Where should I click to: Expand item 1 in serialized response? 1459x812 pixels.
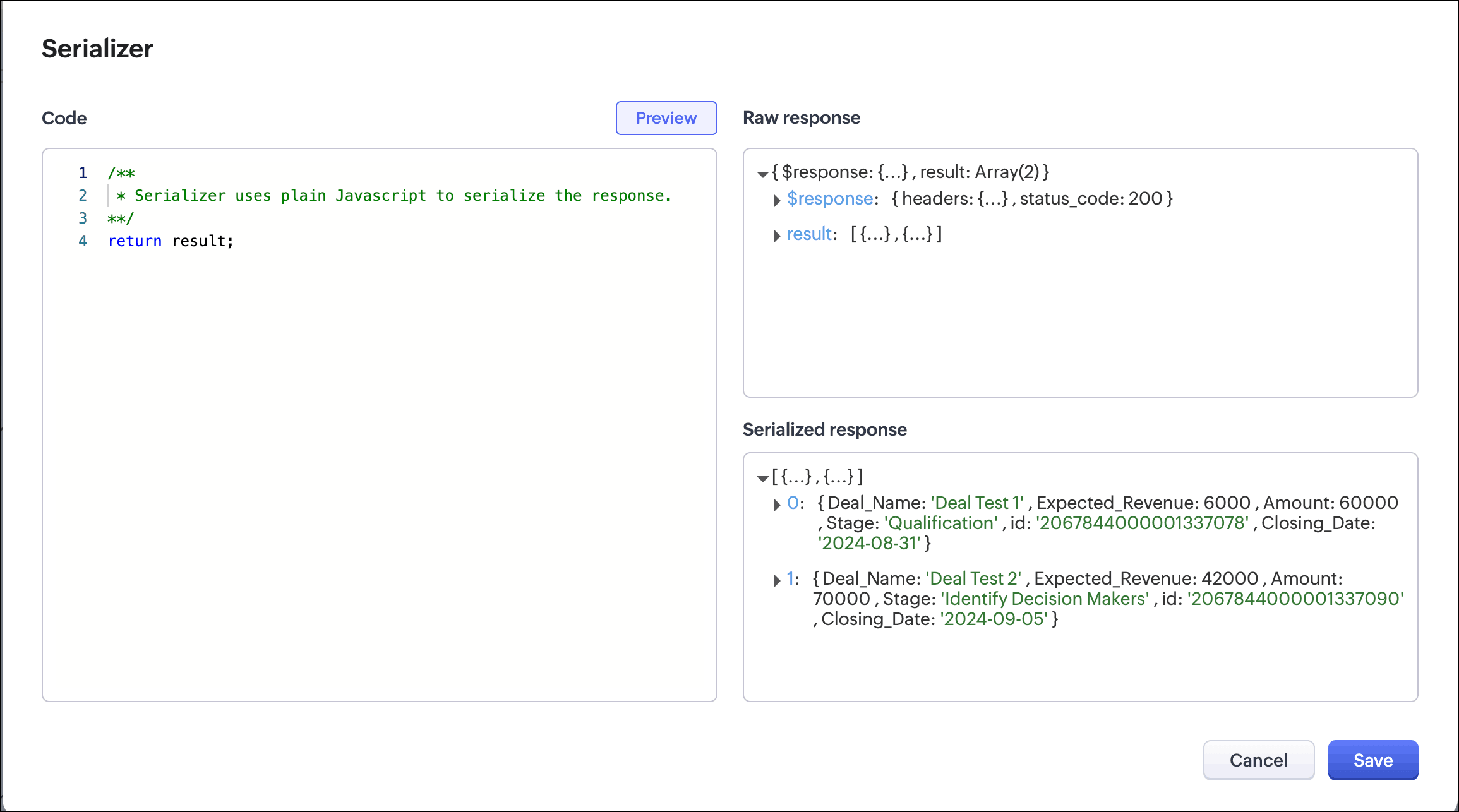click(777, 580)
